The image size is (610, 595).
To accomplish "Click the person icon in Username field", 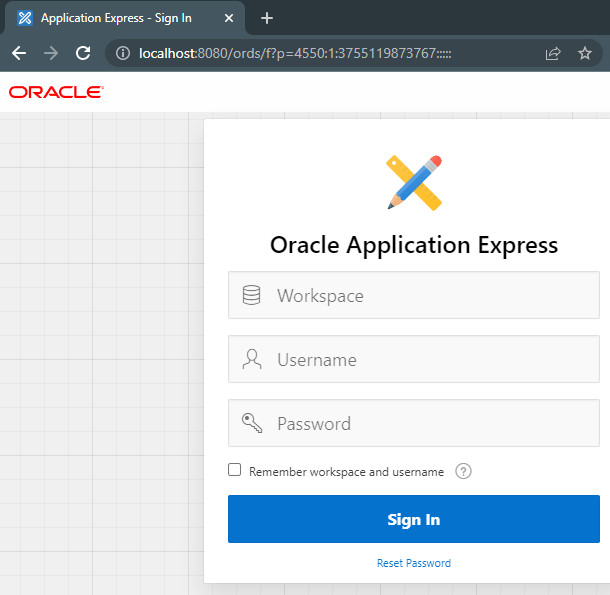I will point(252,359).
